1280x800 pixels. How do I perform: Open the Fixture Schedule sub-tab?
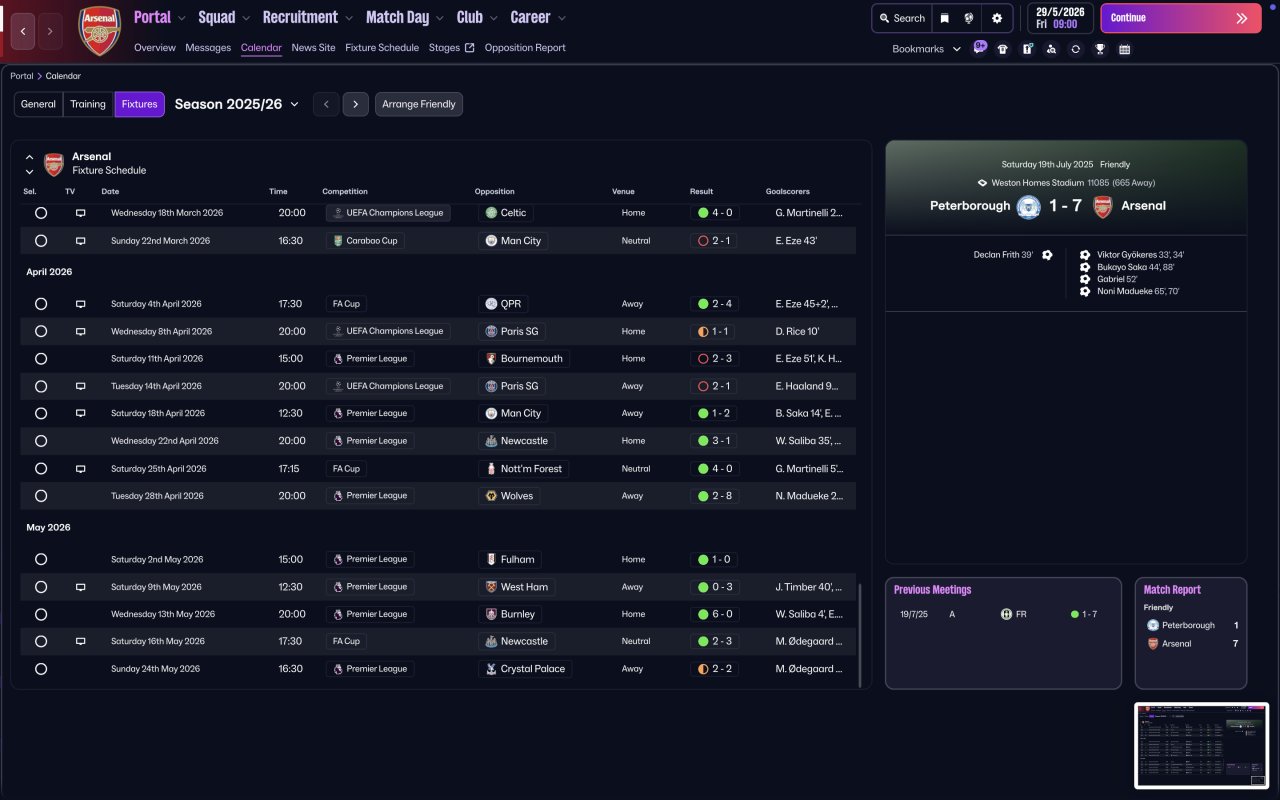pos(382,48)
